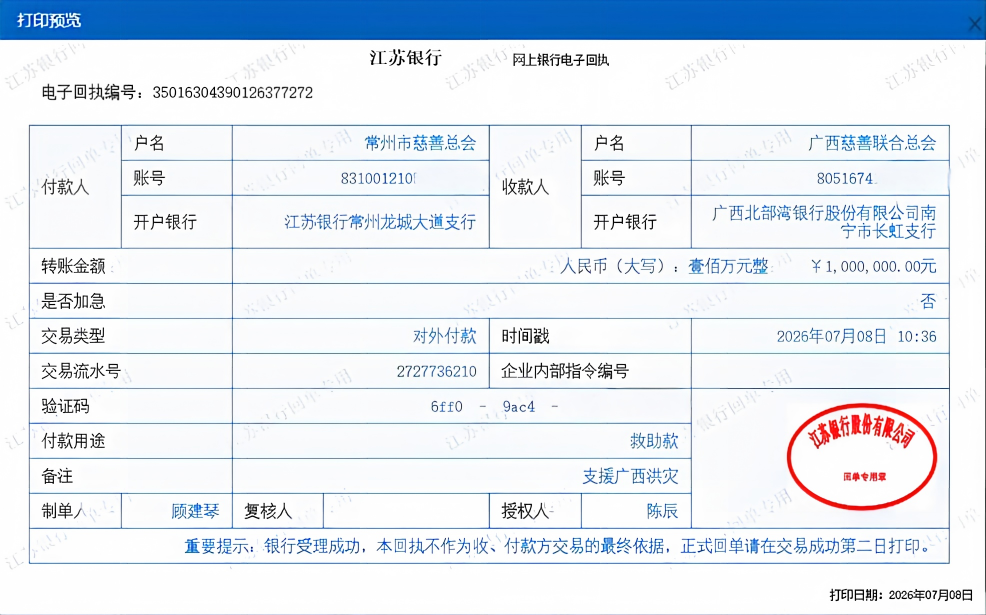Screen dimensions: 986x615
Task: Click the 付款用途 label
Action: click(x=73, y=441)
